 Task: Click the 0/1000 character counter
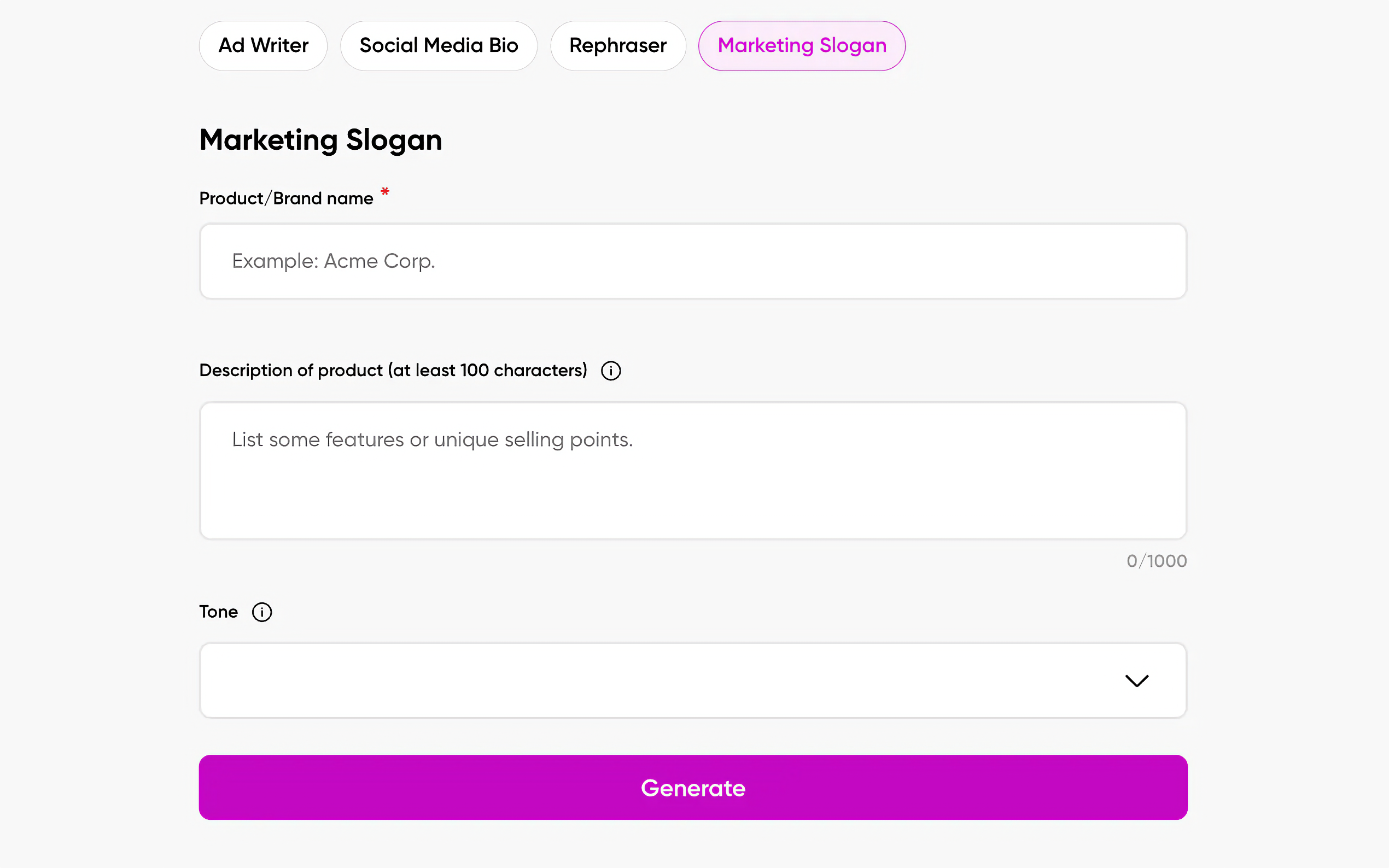(1156, 561)
